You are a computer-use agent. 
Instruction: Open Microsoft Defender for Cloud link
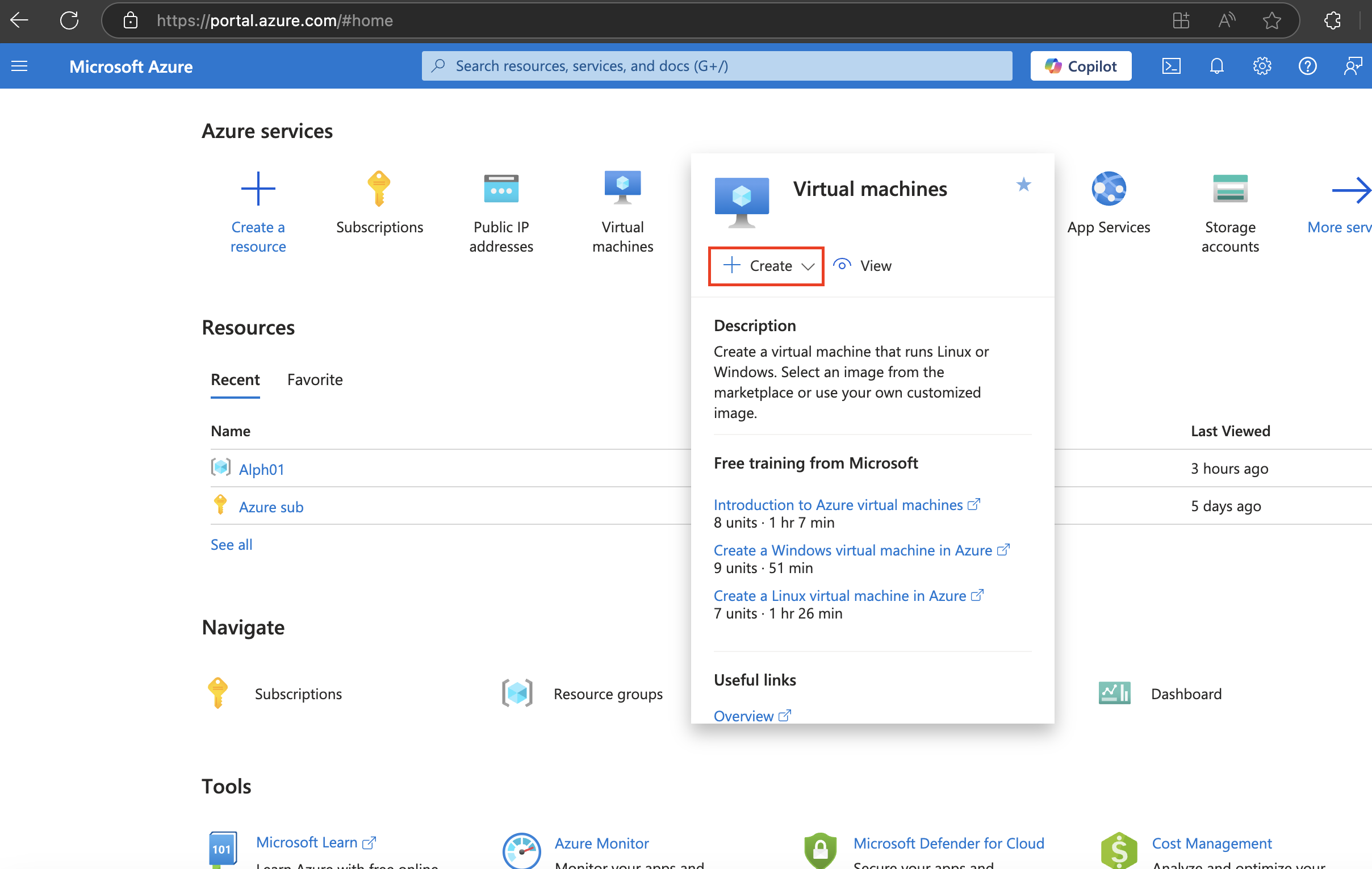tap(949, 843)
